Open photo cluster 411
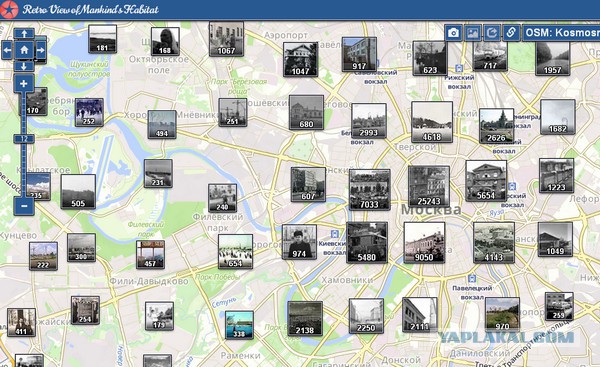The image size is (600, 367). point(21,323)
